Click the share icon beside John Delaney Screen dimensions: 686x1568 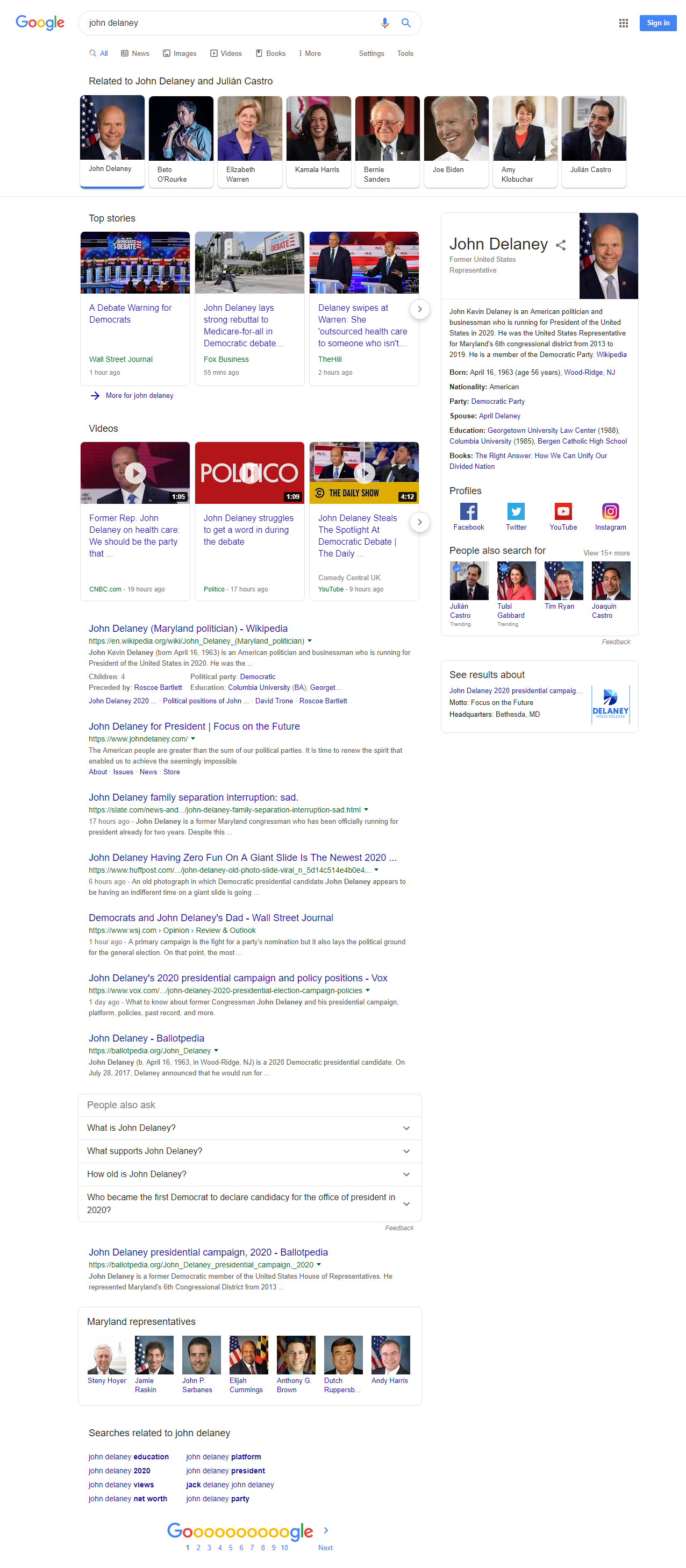coord(561,245)
